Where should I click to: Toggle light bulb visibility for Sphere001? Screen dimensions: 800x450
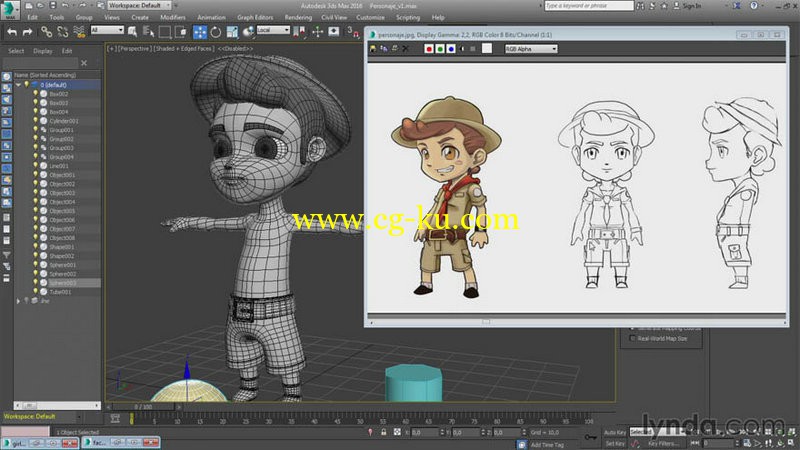tap(35, 265)
